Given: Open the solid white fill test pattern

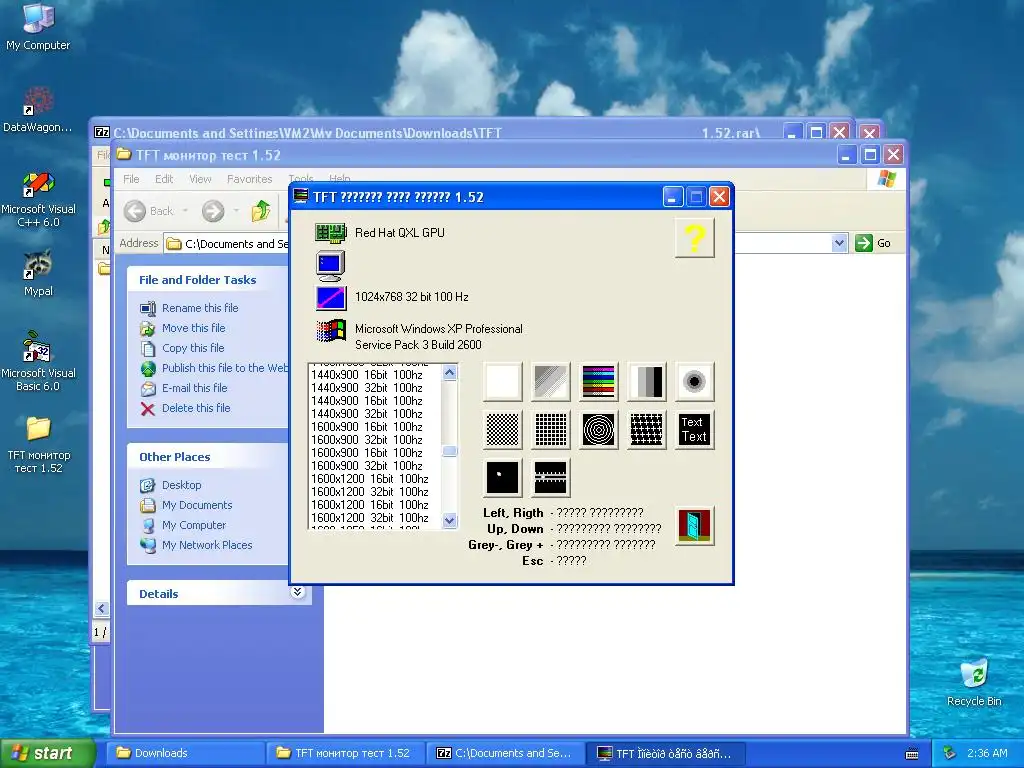Looking at the screenshot, I should point(503,381).
